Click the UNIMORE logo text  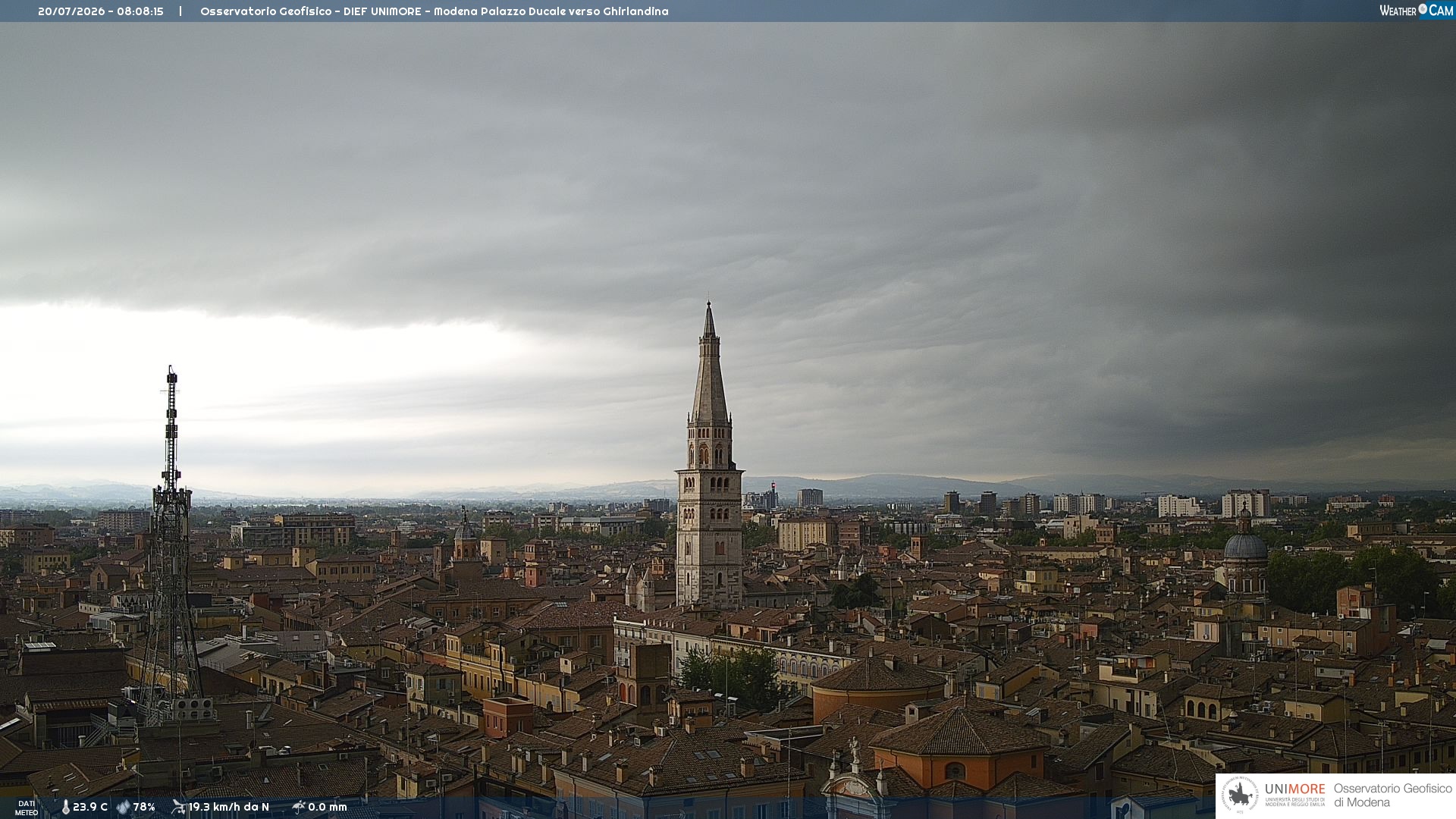click(x=1294, y=789)
